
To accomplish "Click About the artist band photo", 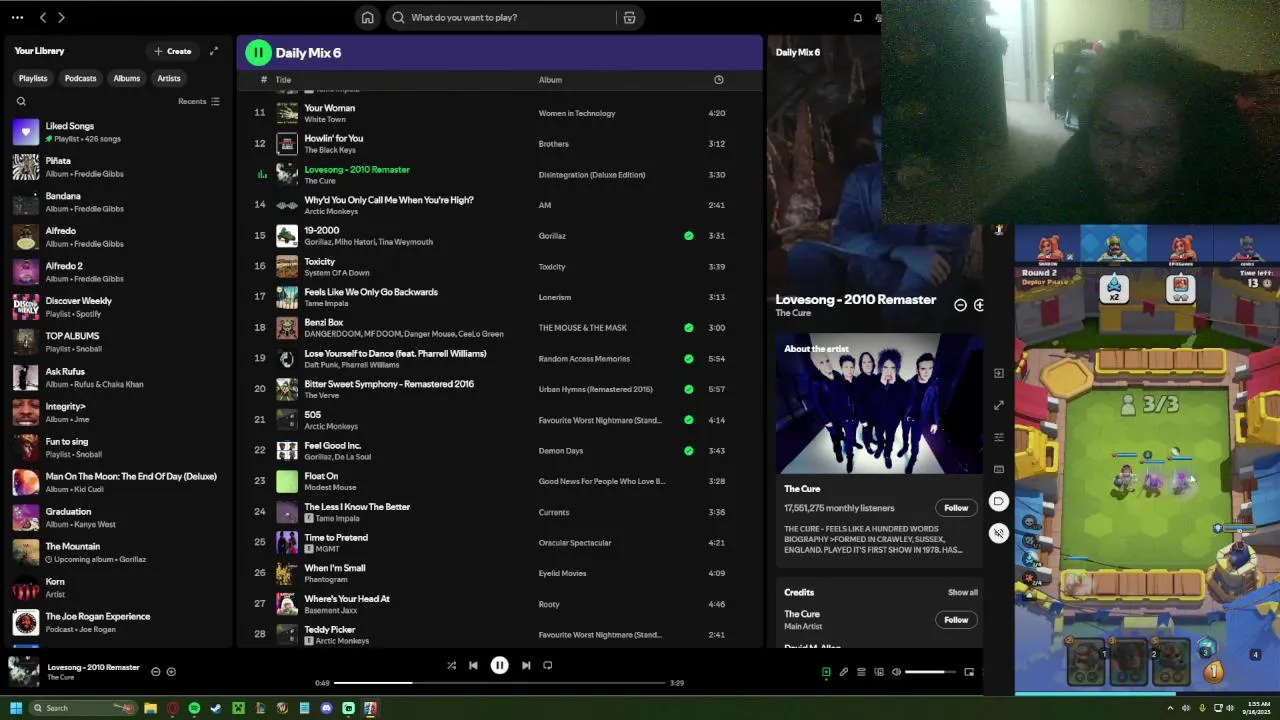I will click(x=880, y=403).
